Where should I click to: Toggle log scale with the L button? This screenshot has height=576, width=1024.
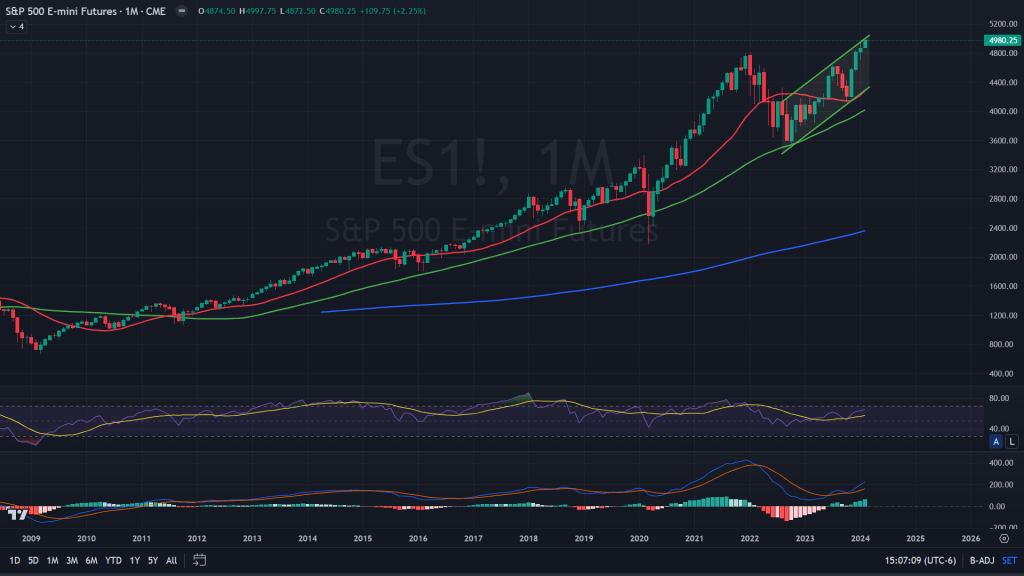click(x=1011, y=441)
